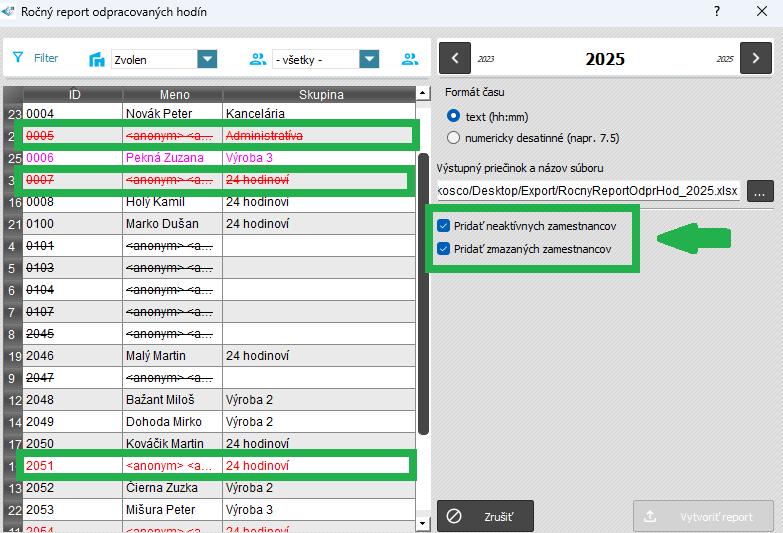Open the - všetky - group dropdown
783x533 pixels.
pyautogui.click(x=370, y=60)
